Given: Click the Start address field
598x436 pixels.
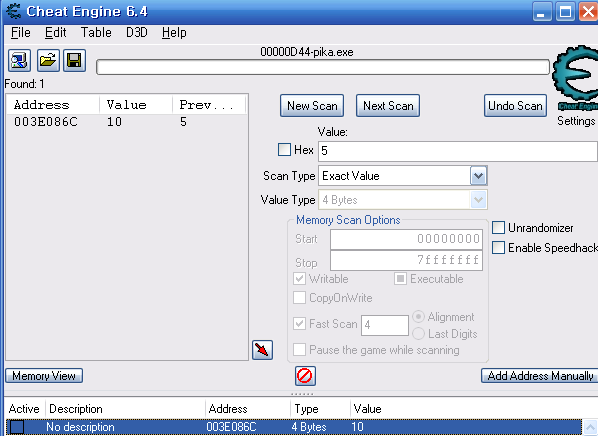Looking at the screenshot, I should pyautogui.click(x=407, y=239).
